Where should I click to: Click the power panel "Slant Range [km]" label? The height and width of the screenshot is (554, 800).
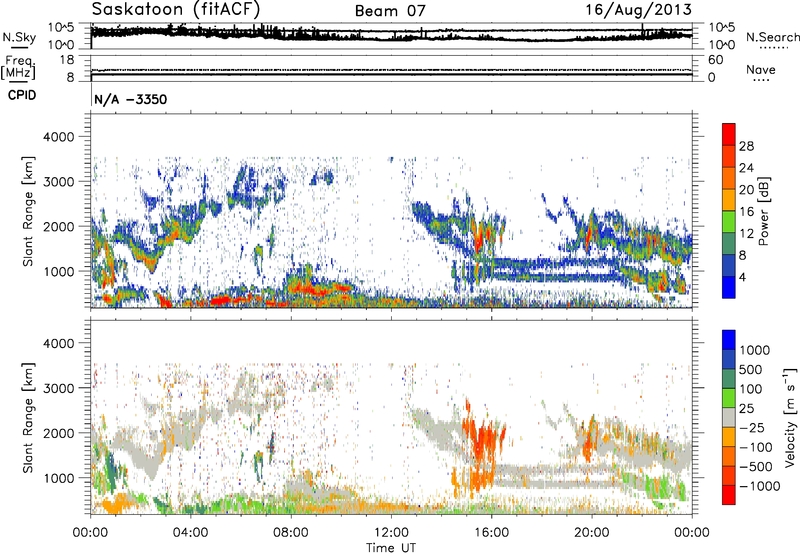pos(28,211)
